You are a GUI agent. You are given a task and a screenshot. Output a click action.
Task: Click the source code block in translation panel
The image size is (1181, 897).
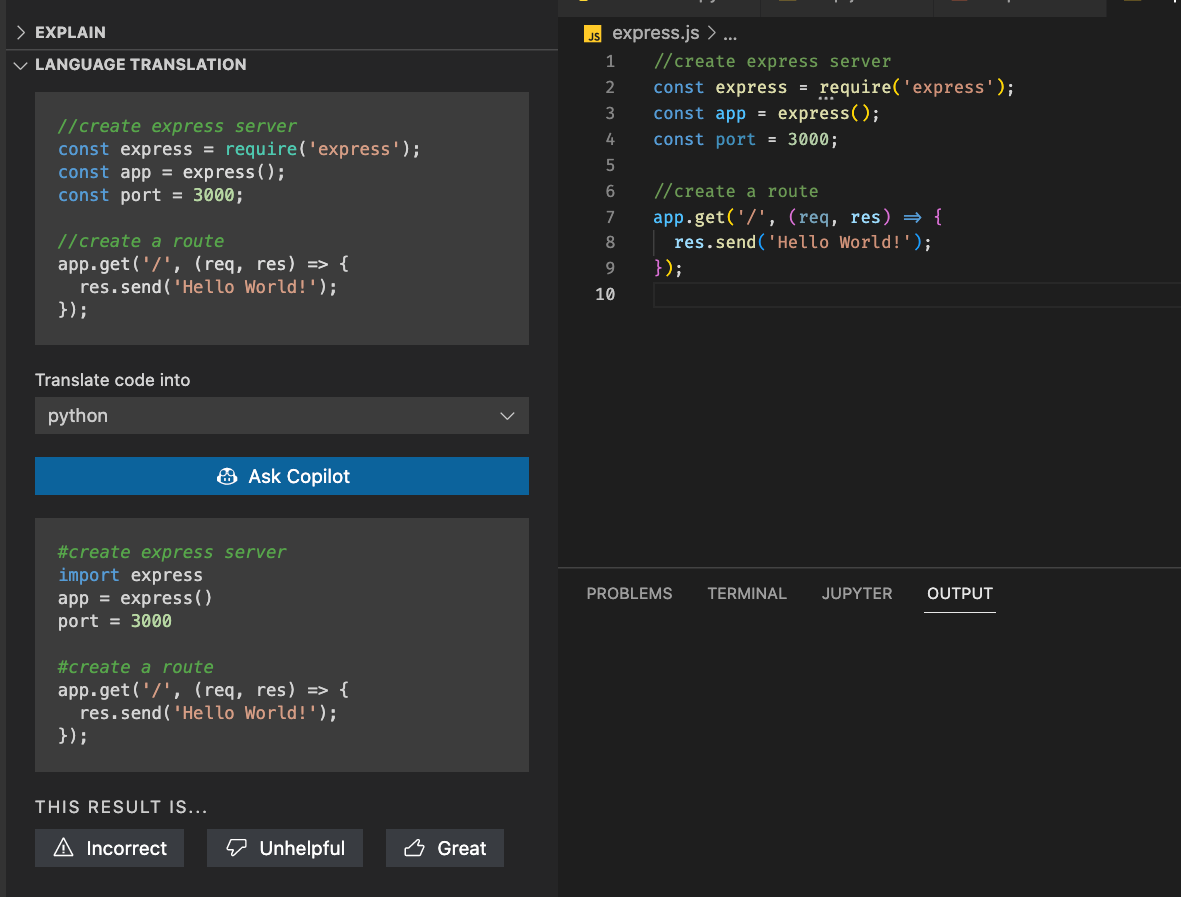pos(282,218)
